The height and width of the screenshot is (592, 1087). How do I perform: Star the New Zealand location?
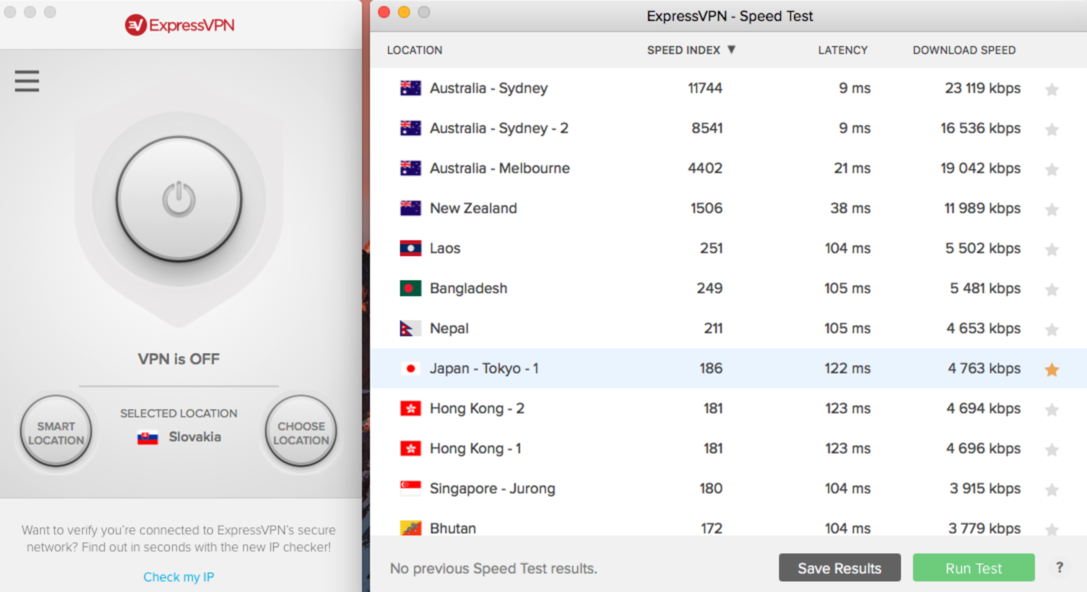[1052, 209]
